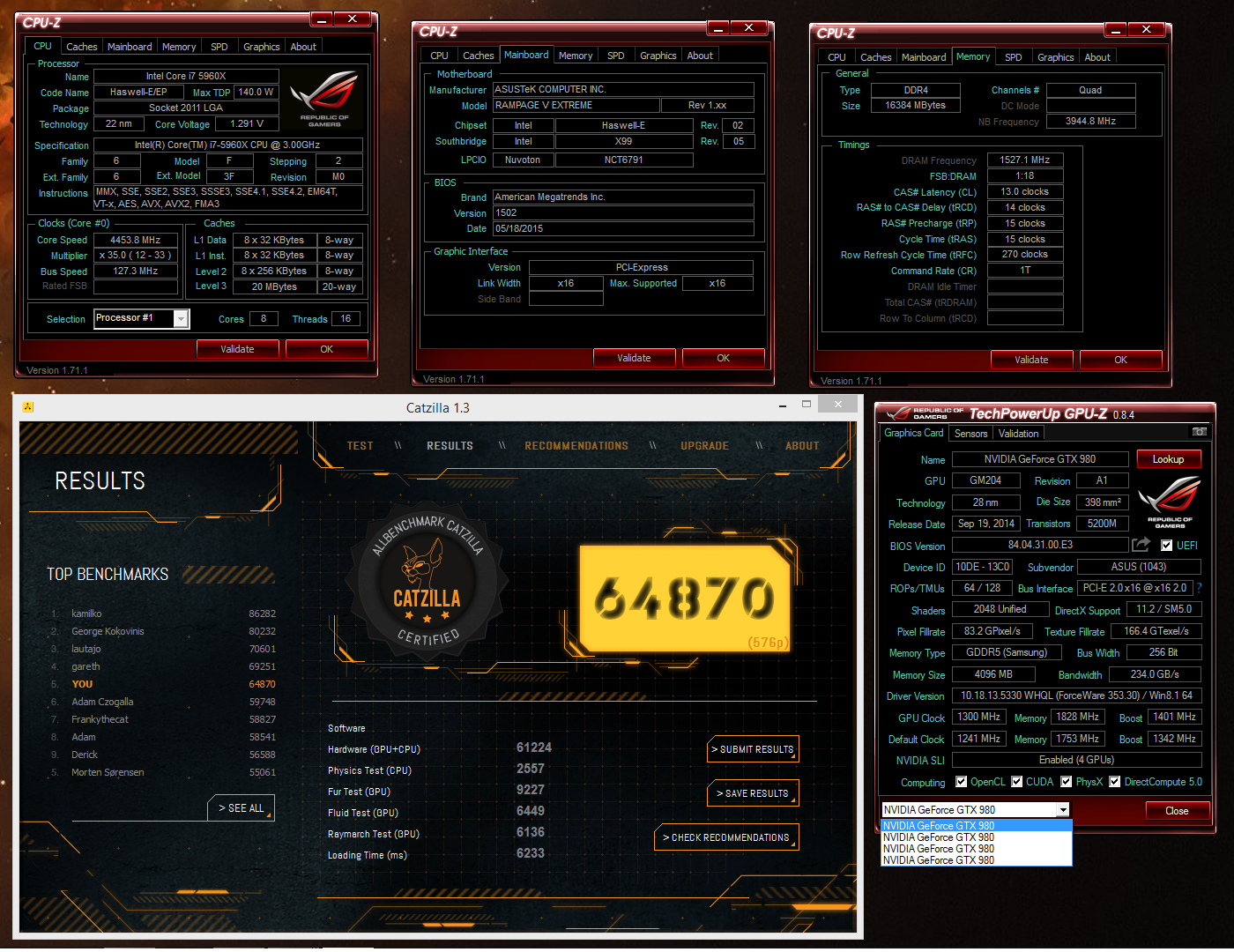
Task: Select the highlighted NVIDIA GeForce GTX 980 entry
Action: click(x=977, y=826)
